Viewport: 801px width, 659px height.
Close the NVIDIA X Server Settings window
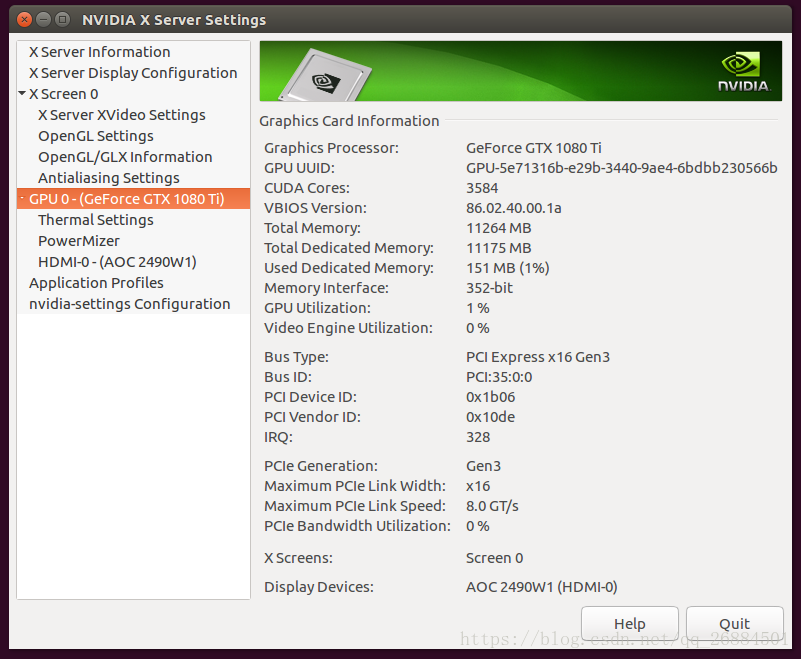(24, 20)
